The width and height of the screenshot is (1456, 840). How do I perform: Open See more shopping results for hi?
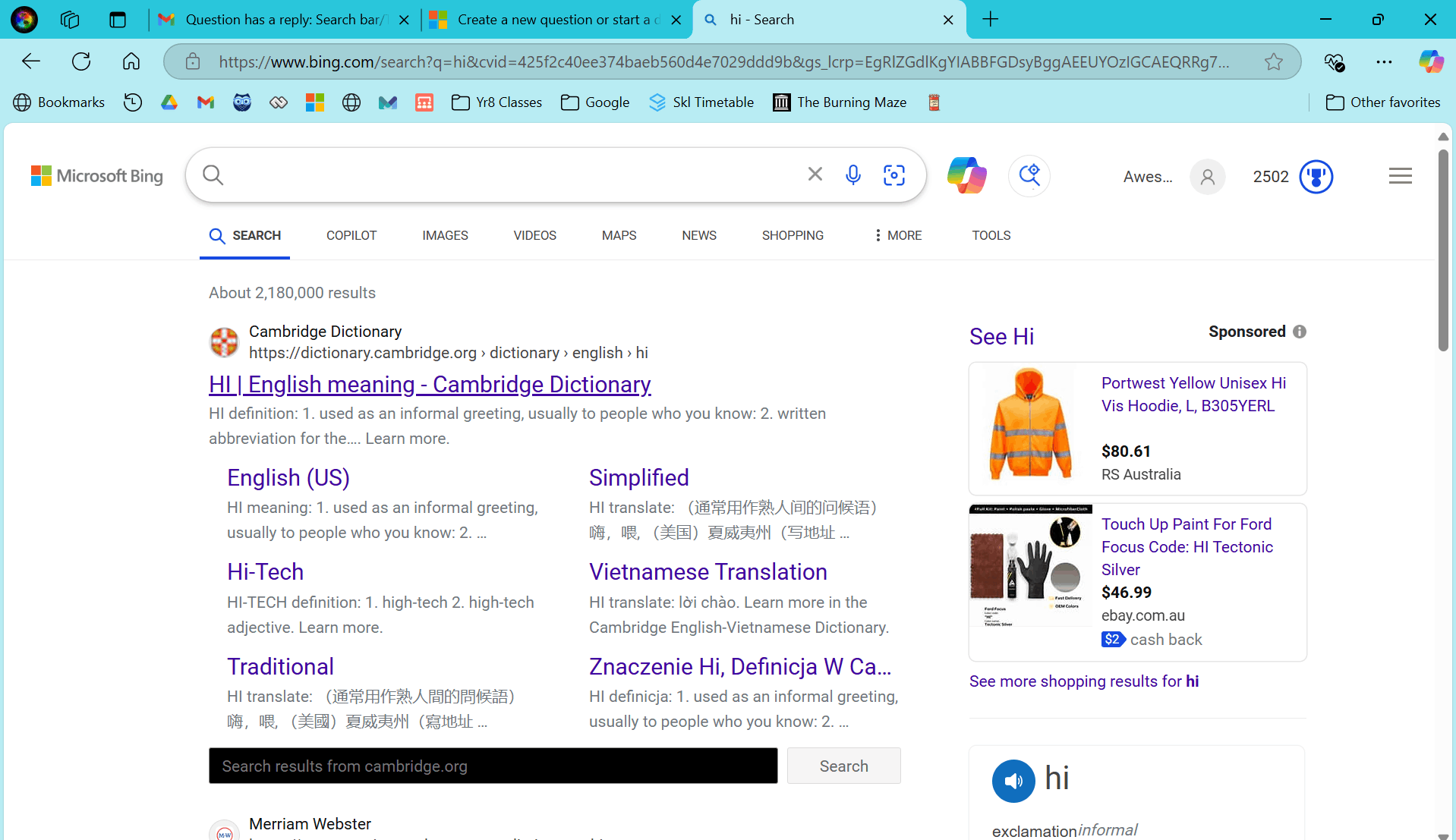[x=1084, y=681]
